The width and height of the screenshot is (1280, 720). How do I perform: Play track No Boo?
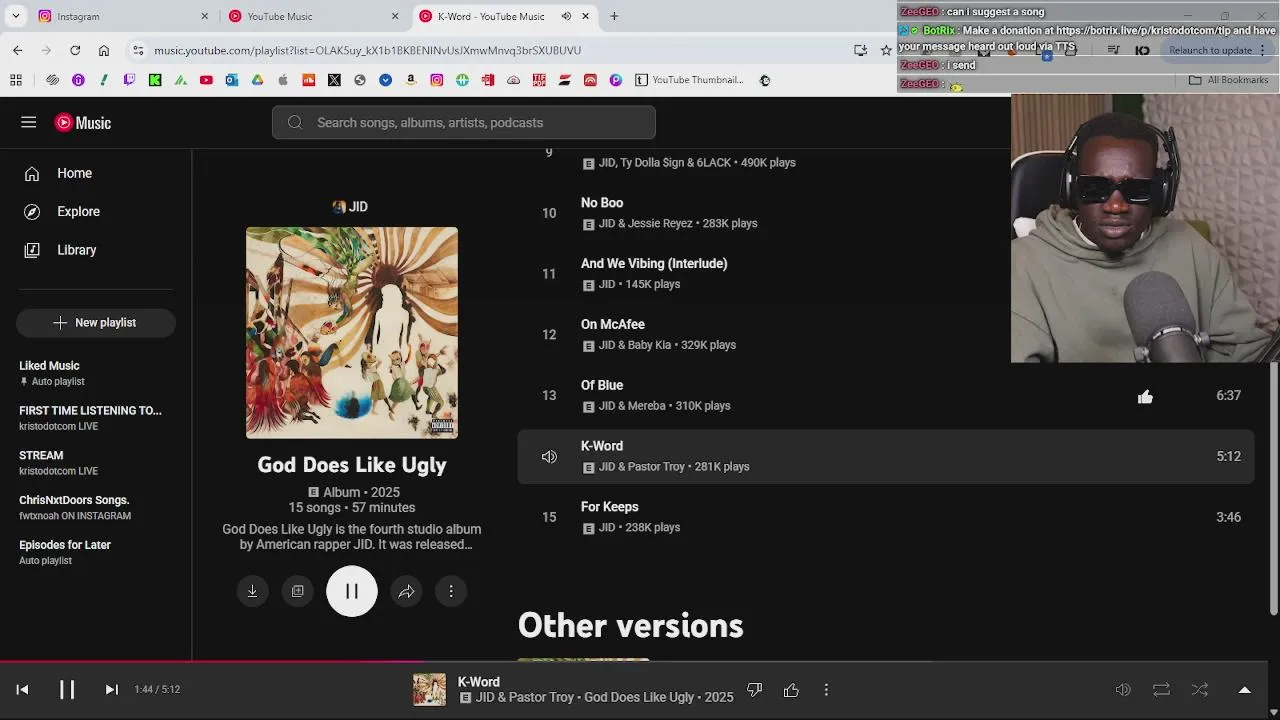(x=602, y=203)
